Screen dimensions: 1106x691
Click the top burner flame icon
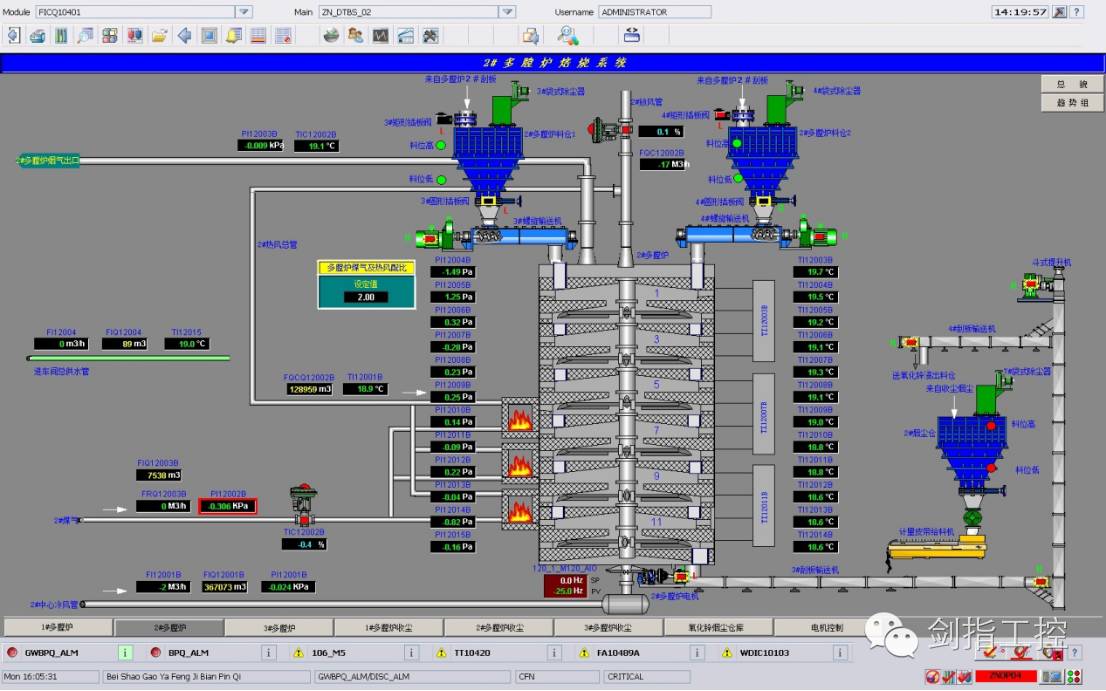(x=521, y=417)
